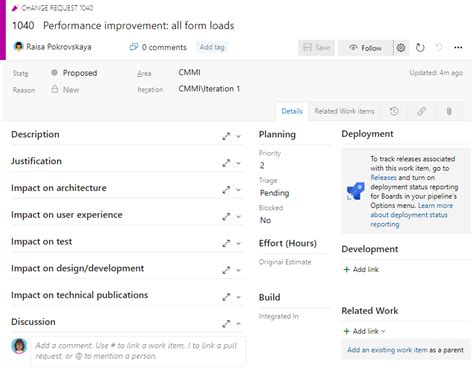The height and width of the screenshot is (375, 474).
Task: Click the user avatar beside the comment box
Action: pyautogui.click(x=19, y=346)
